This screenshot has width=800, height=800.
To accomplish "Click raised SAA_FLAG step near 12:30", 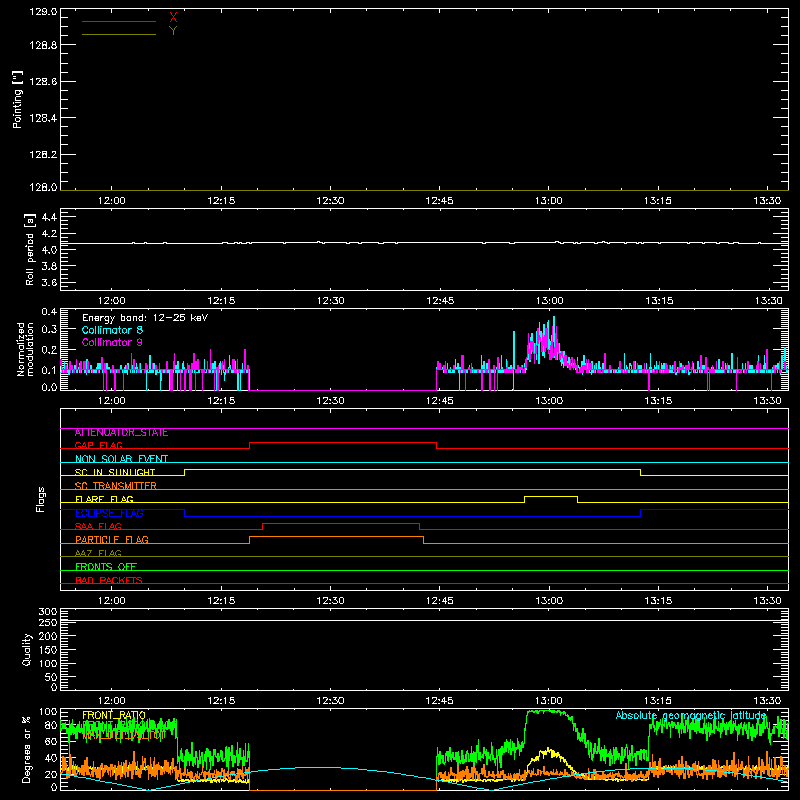I will tap(341, 523).
